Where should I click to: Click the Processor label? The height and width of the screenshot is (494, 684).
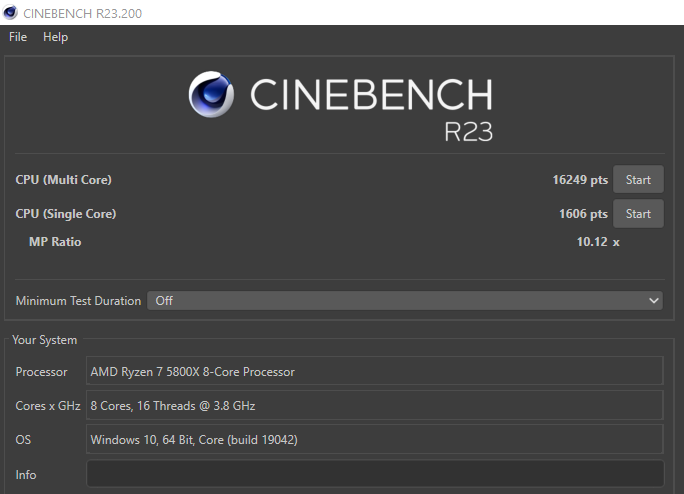click(x=41, y=372)
